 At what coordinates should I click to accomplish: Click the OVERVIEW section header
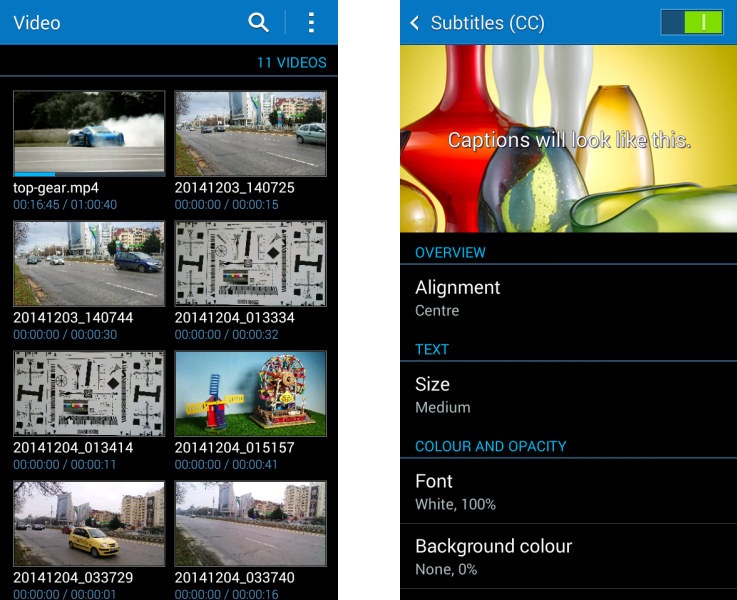pos(450,253)
